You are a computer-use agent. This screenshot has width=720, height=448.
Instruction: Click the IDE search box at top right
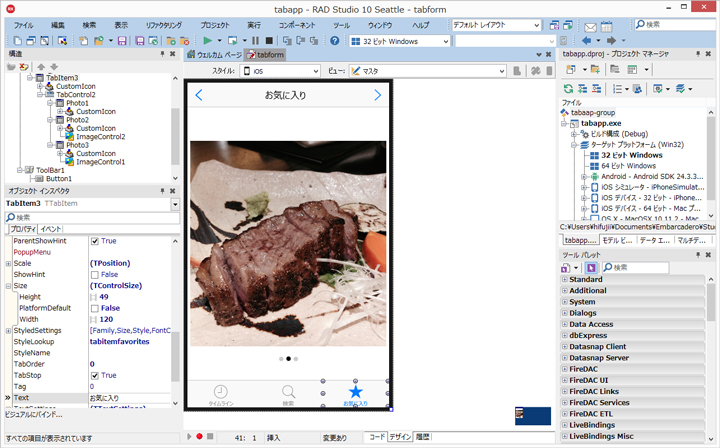[675, 24]
